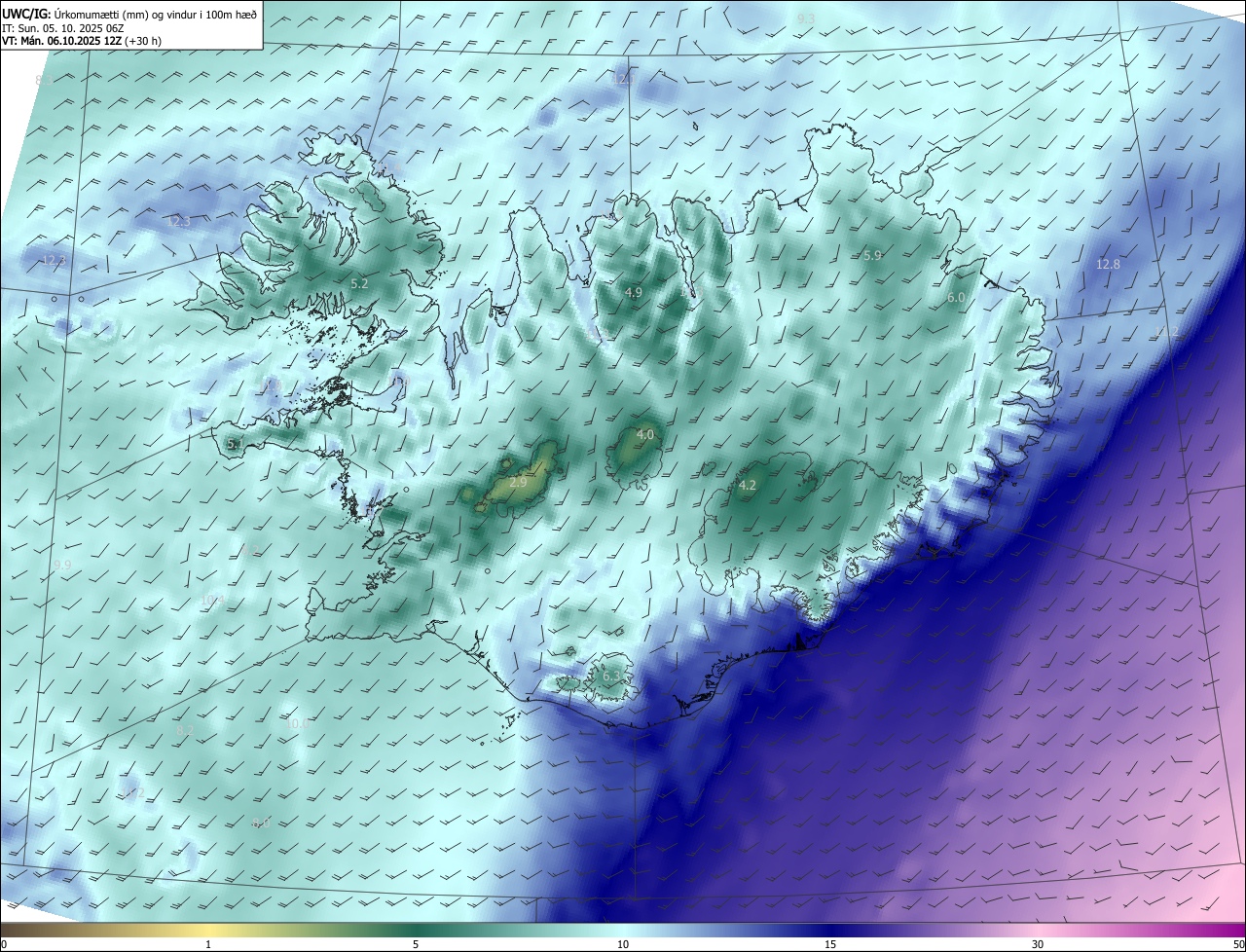Click the 4.2 value on the large glacier

click(x=748, y=485)
